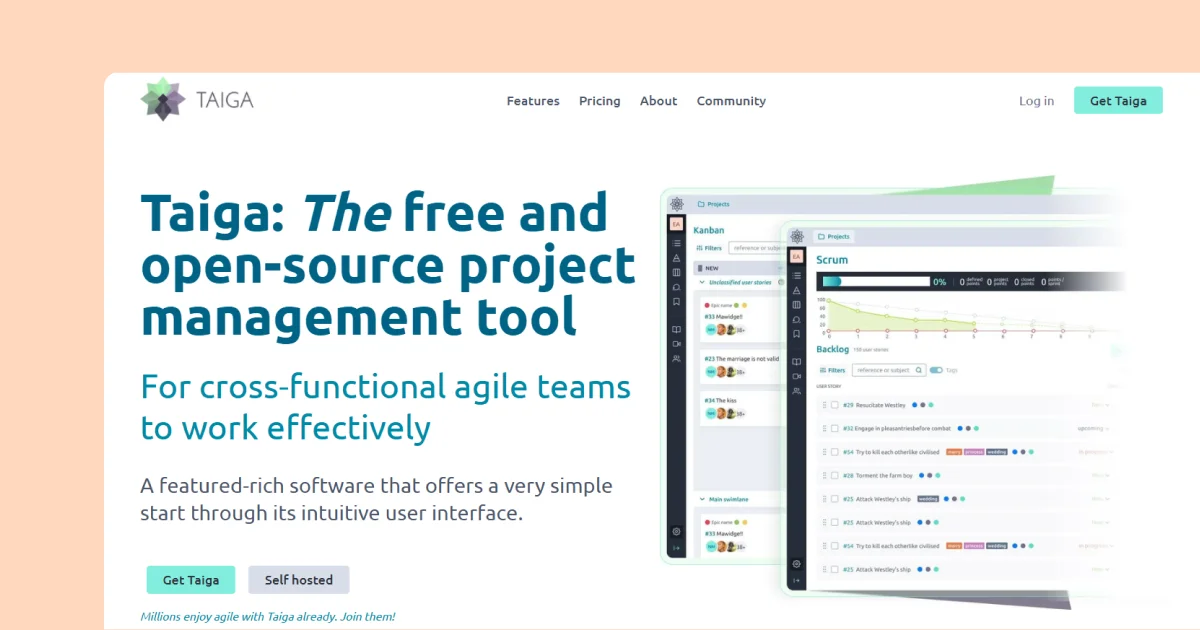Image resolution: width=1200 pixels, height=630 pixels.
Task: Open settings gear in Scrum sidebar
Action: click(x=796, y=564)
